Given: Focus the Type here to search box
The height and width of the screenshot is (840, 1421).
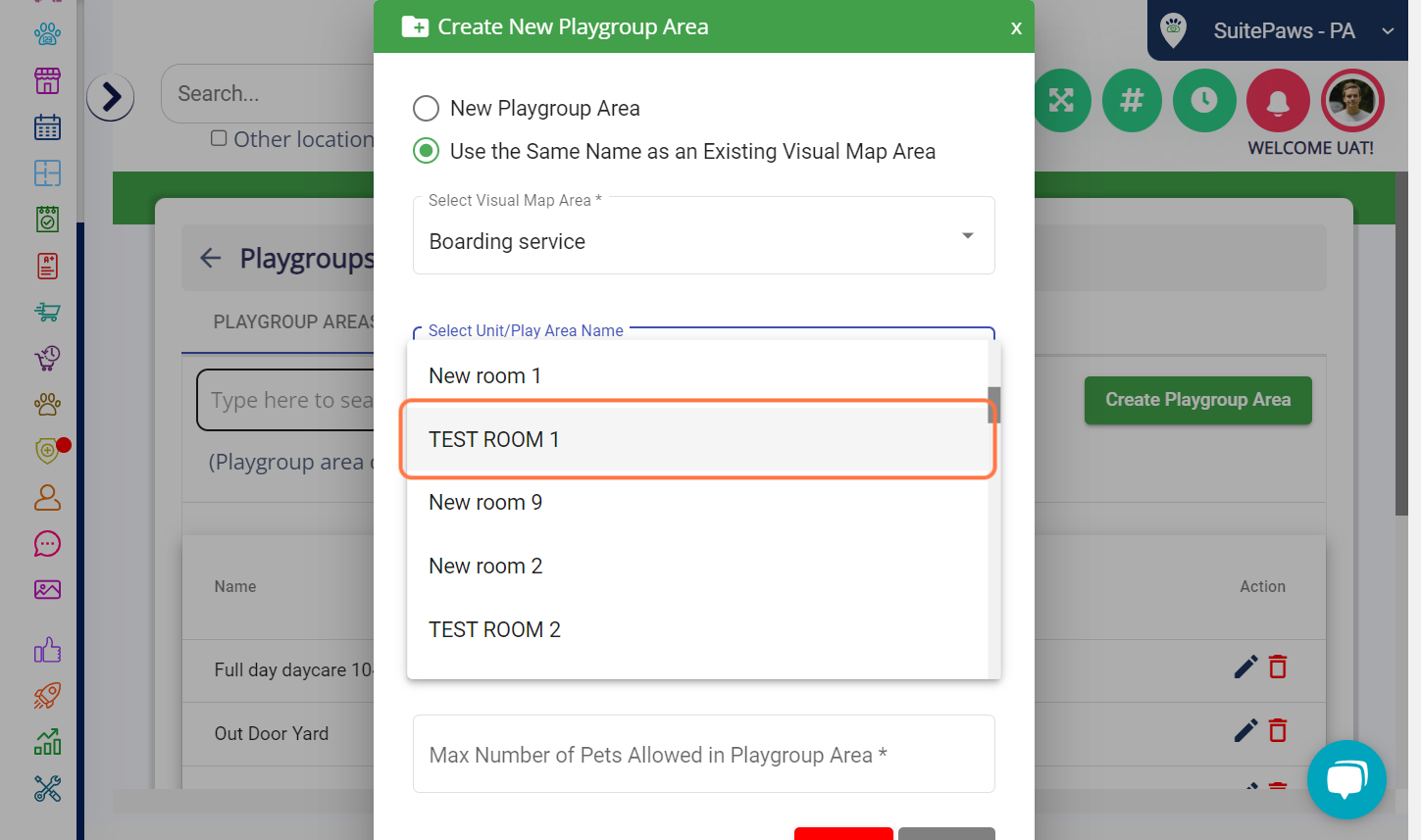Looking at the screenshot, I should 285,400.
